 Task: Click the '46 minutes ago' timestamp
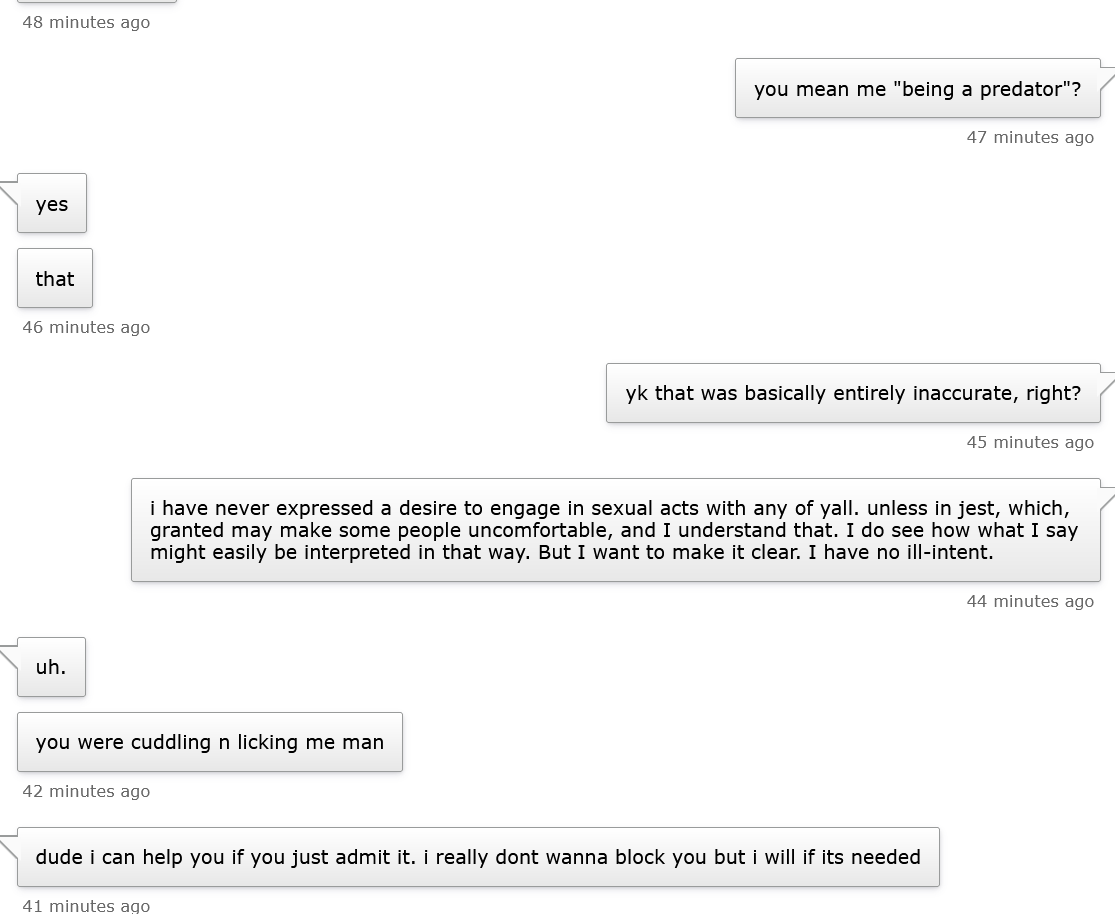point(86,327)
